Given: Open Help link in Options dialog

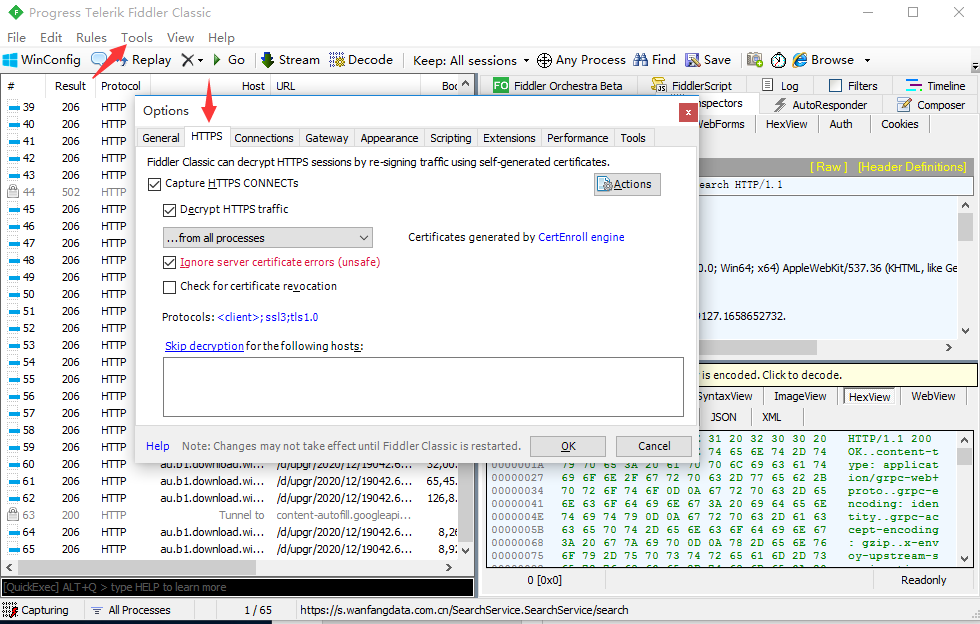Looking at the screenshot, I should click(x=158, y=446).
